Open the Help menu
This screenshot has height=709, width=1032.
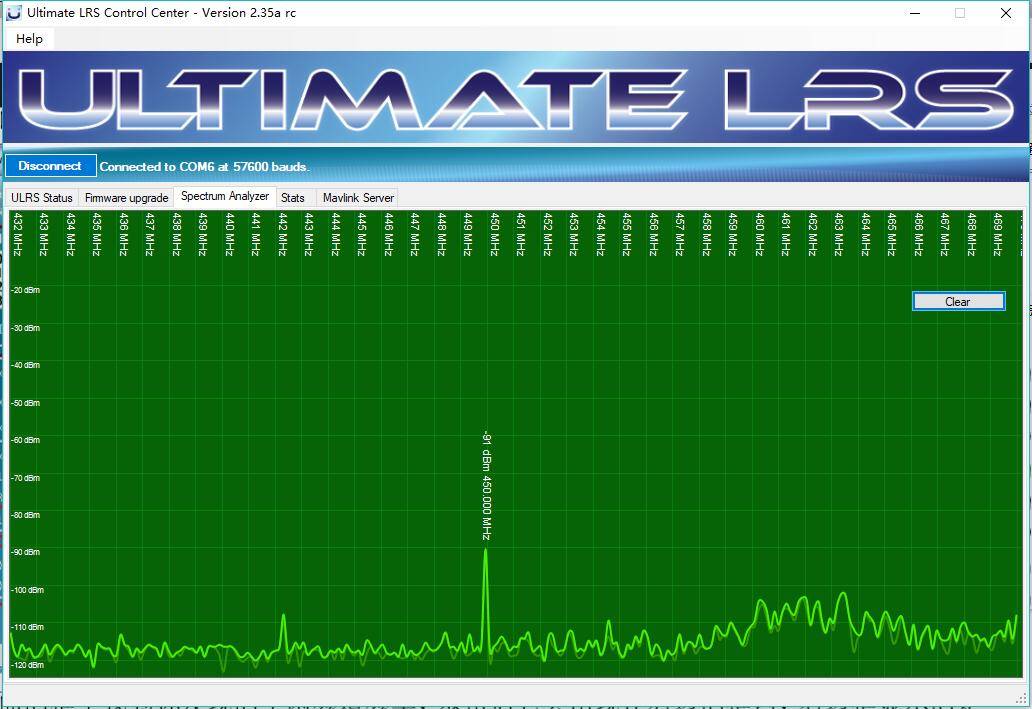(x=29, y=39)
